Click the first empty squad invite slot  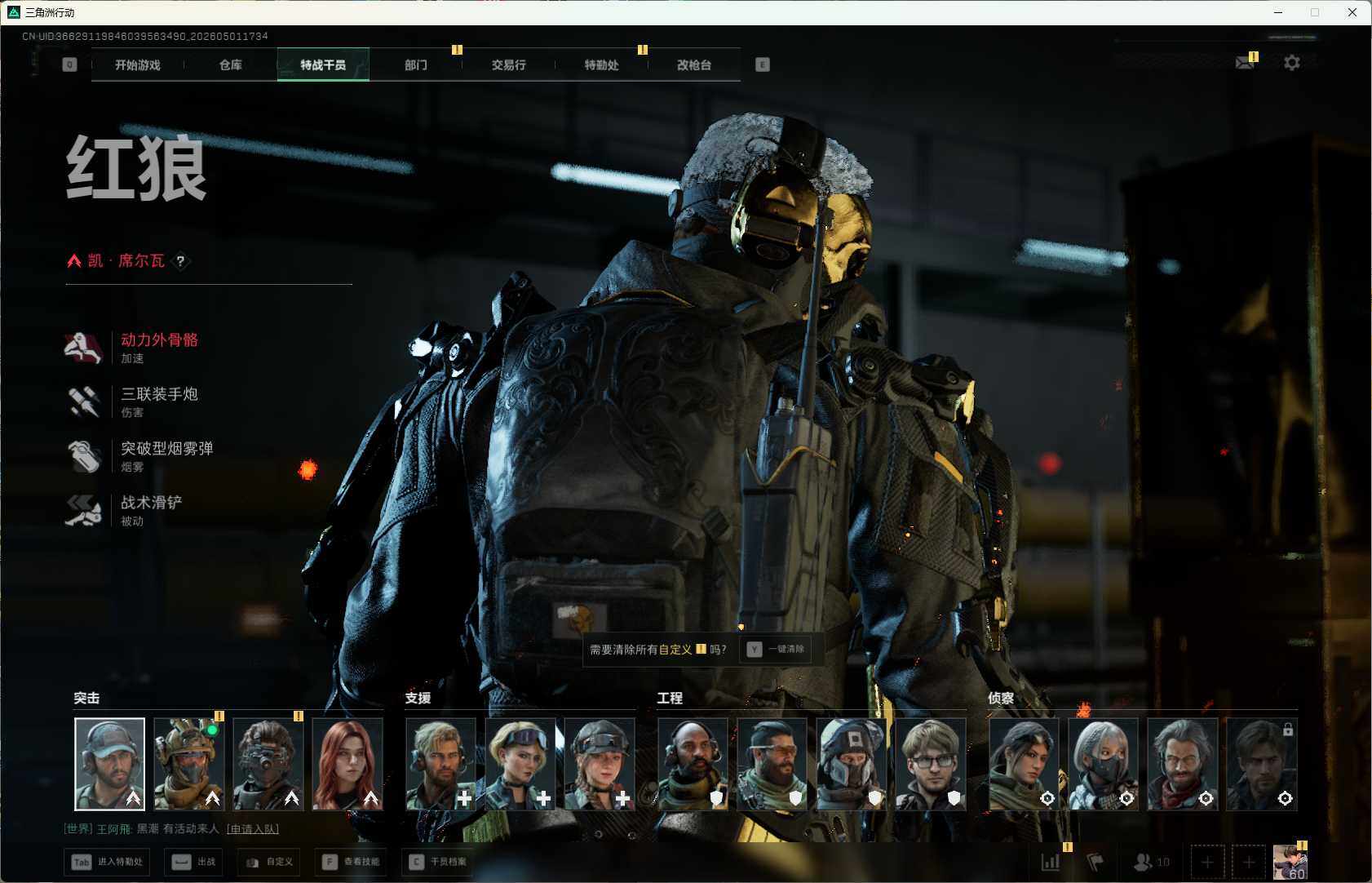pos(1207,862)
